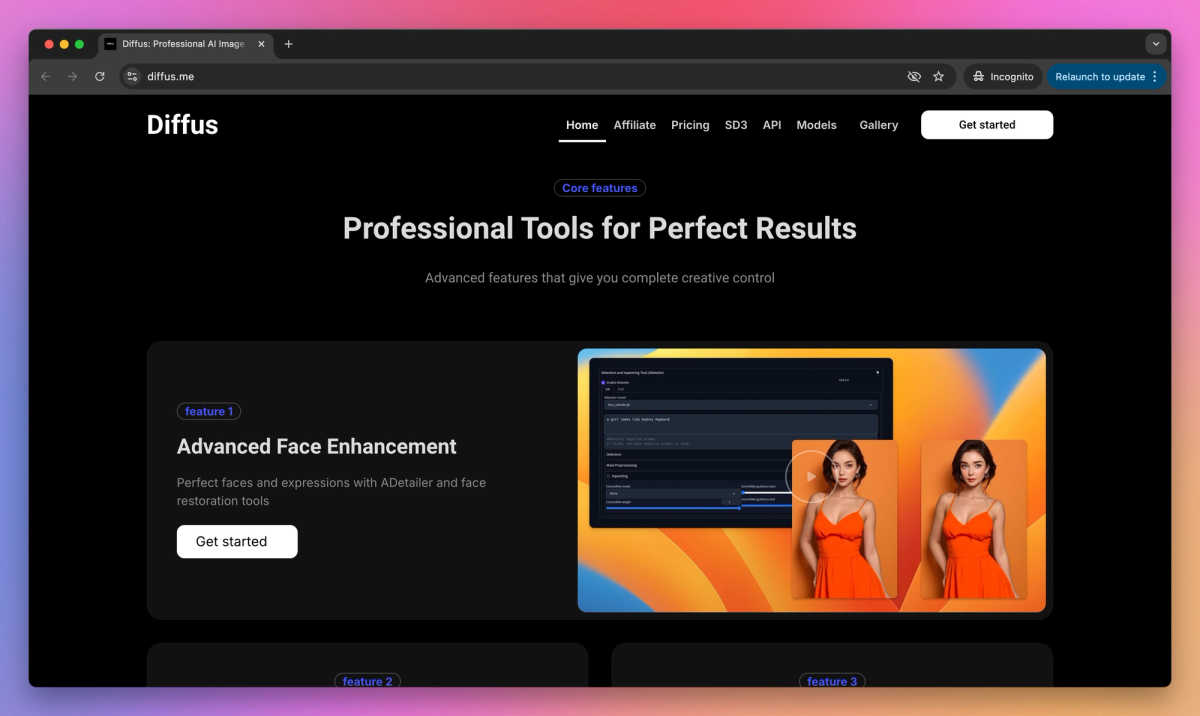Click the Professional Tools for Perfect Results heading
The image size is (1200, 716).
[x=600, y=228]
